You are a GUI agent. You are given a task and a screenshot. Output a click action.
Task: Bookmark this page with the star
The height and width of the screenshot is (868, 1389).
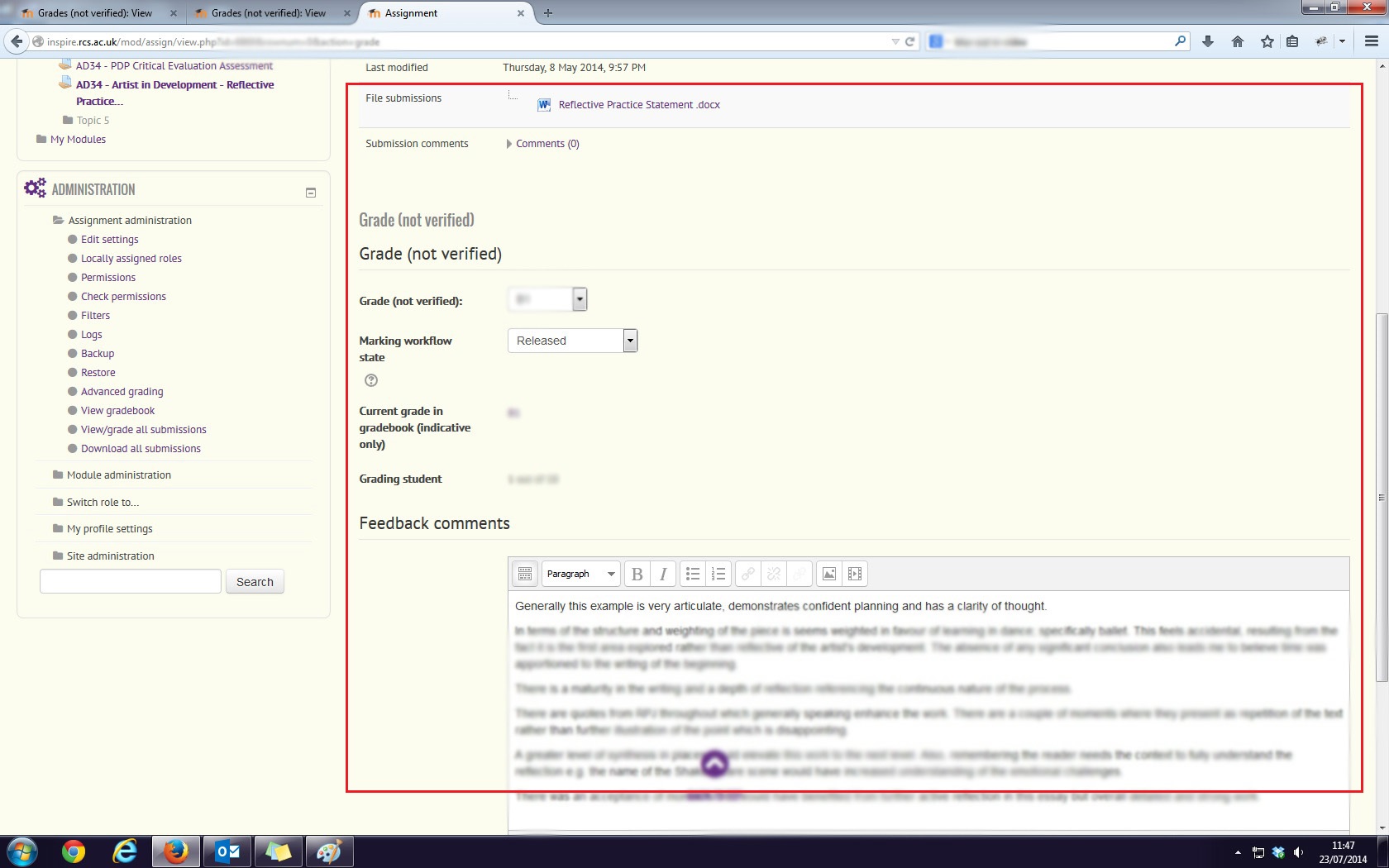1267,41
